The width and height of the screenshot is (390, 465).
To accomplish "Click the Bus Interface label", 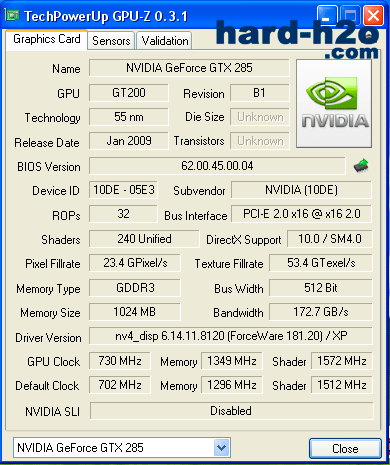I will click(x=196, y=216).
